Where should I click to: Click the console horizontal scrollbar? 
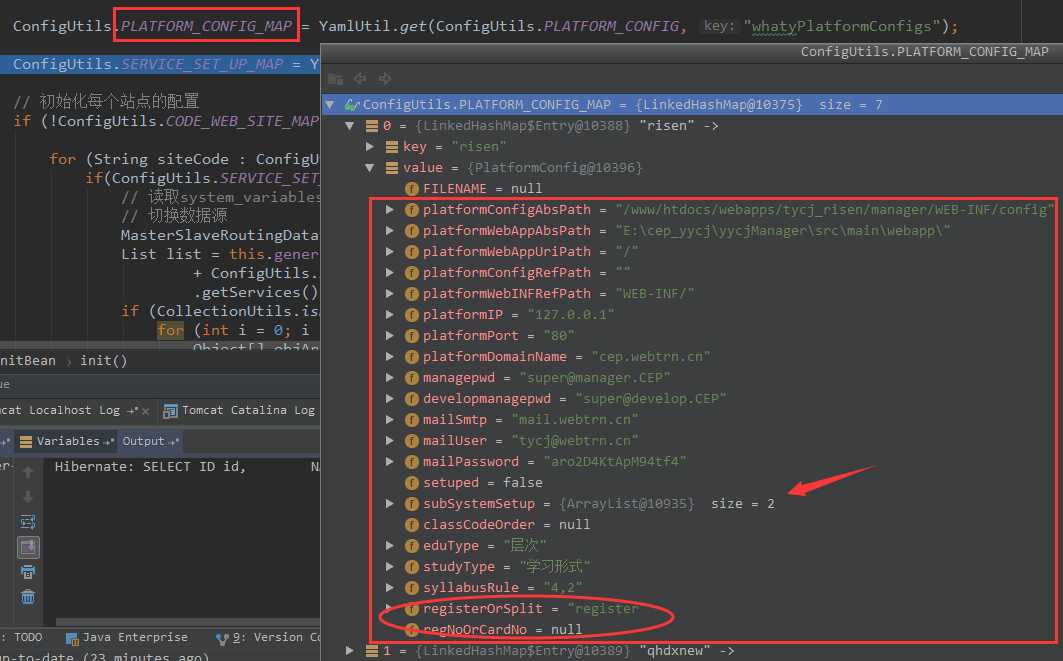pos(187,622)
